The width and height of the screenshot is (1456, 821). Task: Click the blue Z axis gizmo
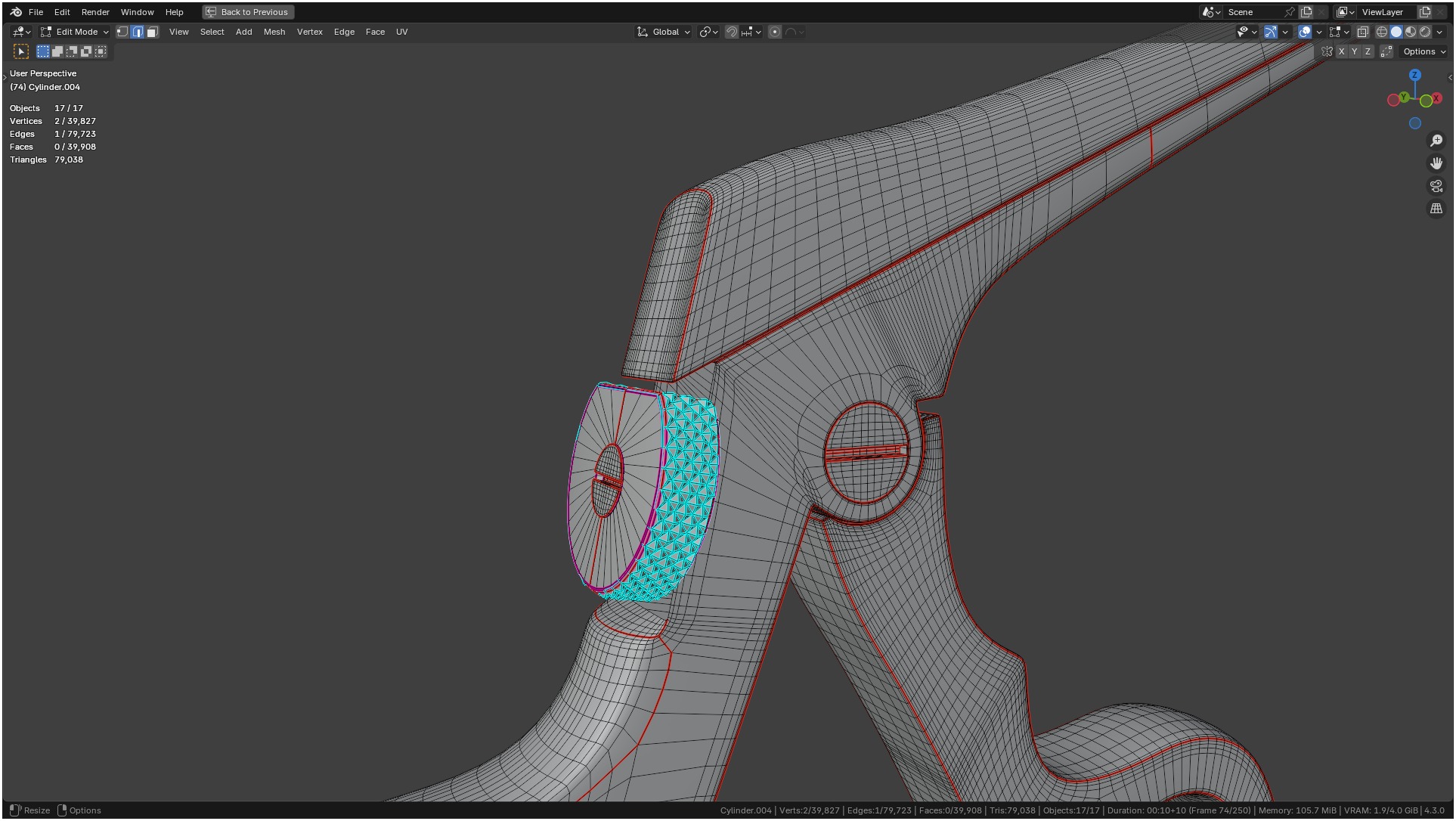(x=1414, y=75)
